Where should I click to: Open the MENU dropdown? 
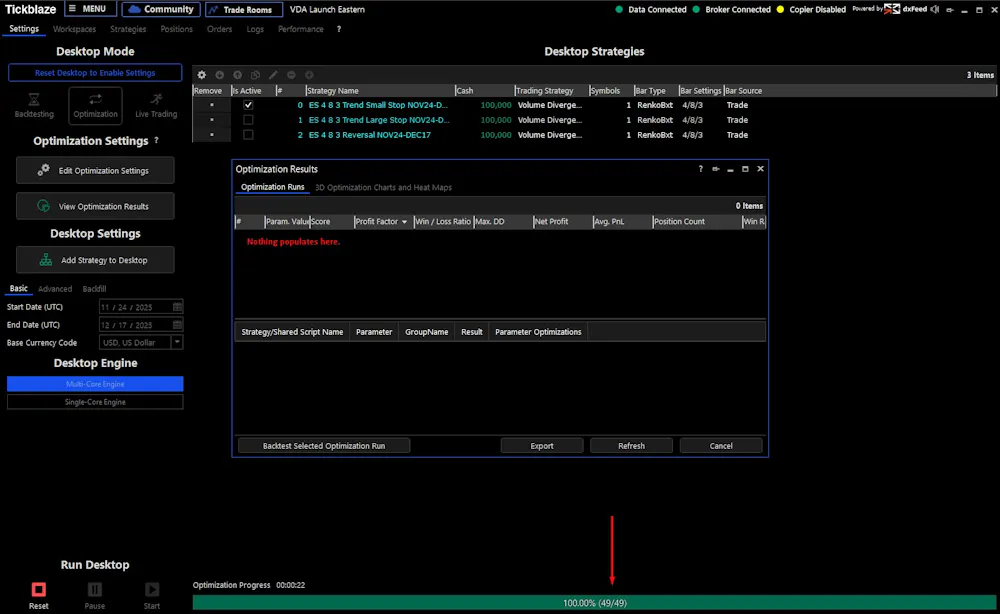(x=89, y=9)
